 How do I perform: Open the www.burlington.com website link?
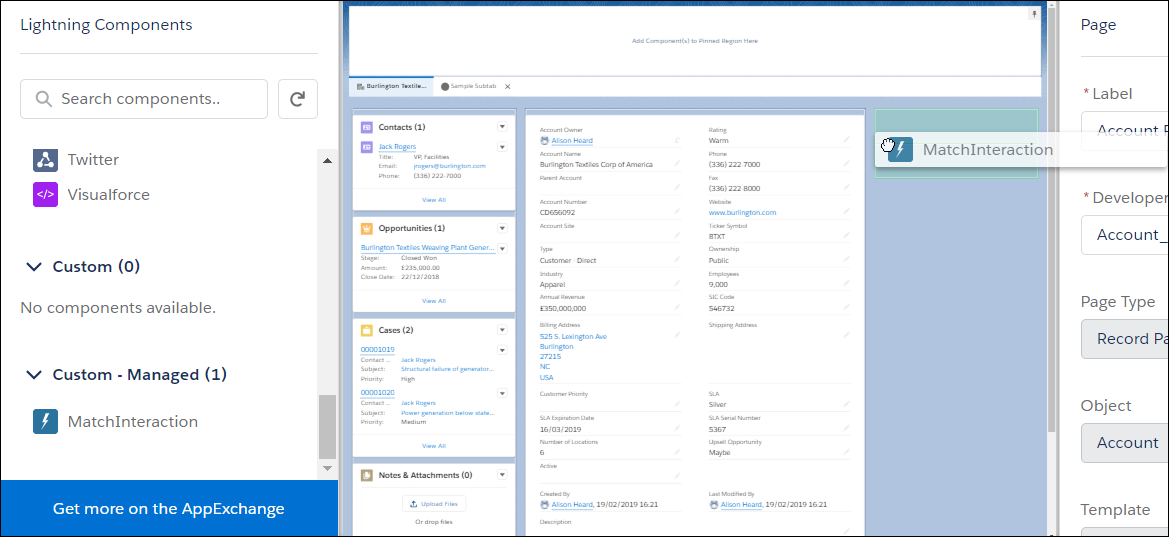pos(742,212)
